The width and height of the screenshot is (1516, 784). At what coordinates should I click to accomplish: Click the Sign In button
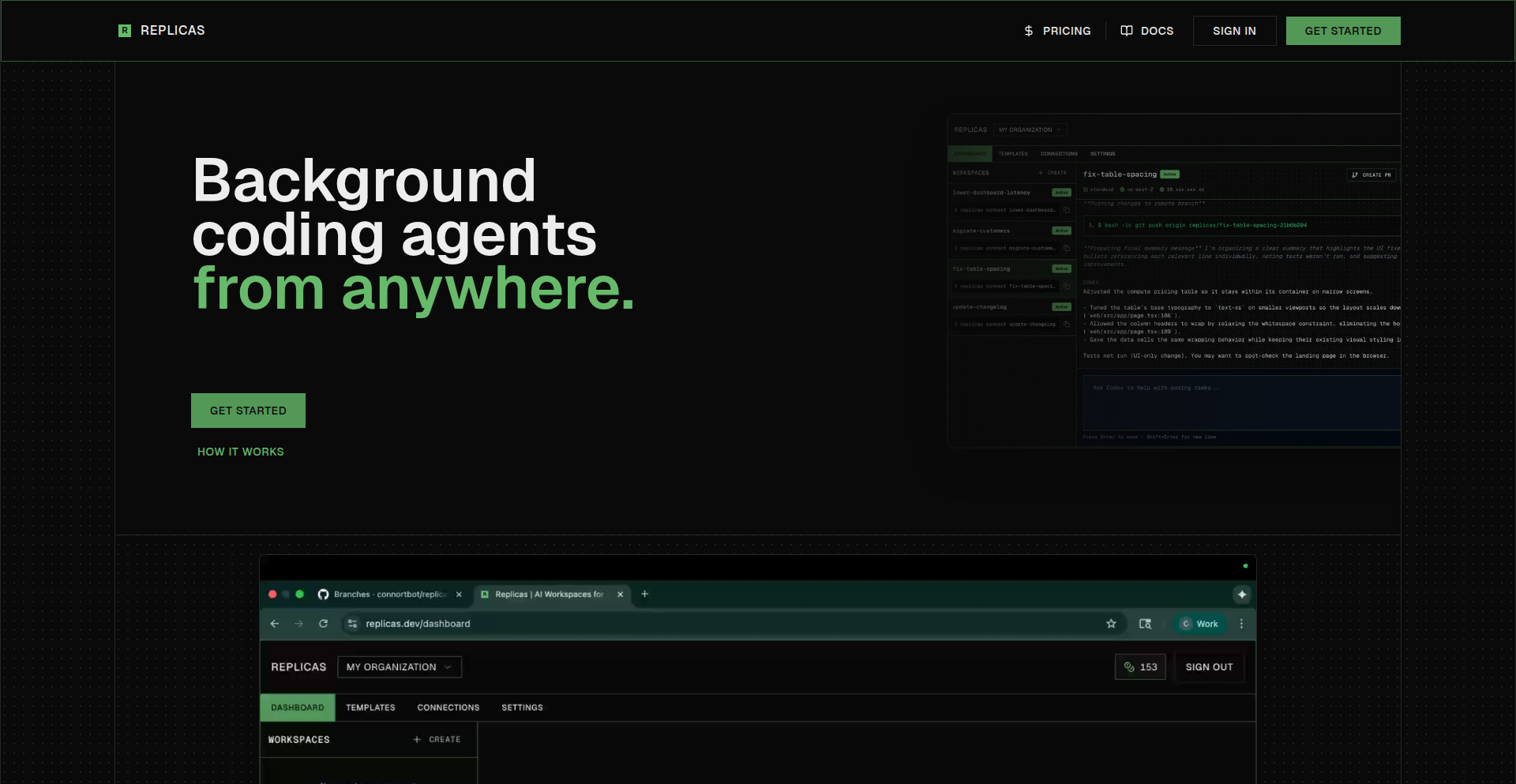1234,31
